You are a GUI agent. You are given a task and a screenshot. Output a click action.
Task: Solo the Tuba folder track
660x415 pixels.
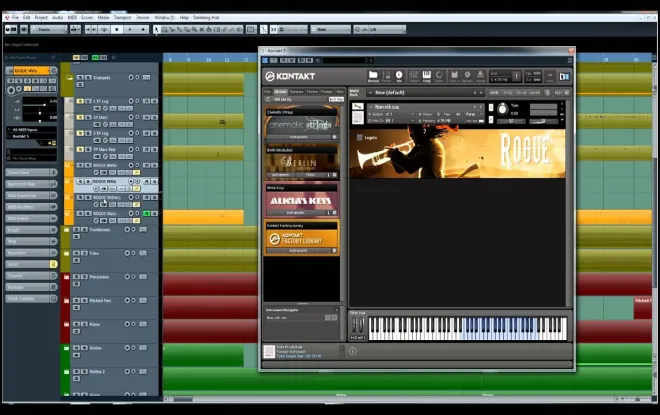point(85,253)
